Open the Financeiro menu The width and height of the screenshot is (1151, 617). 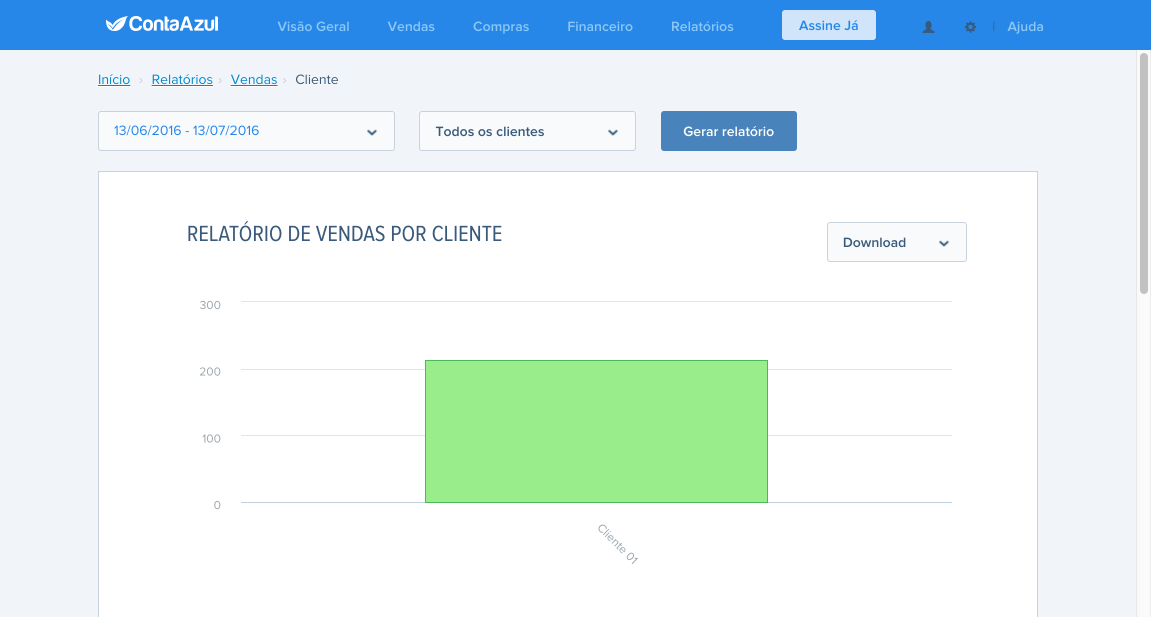(x=600, y=26)
